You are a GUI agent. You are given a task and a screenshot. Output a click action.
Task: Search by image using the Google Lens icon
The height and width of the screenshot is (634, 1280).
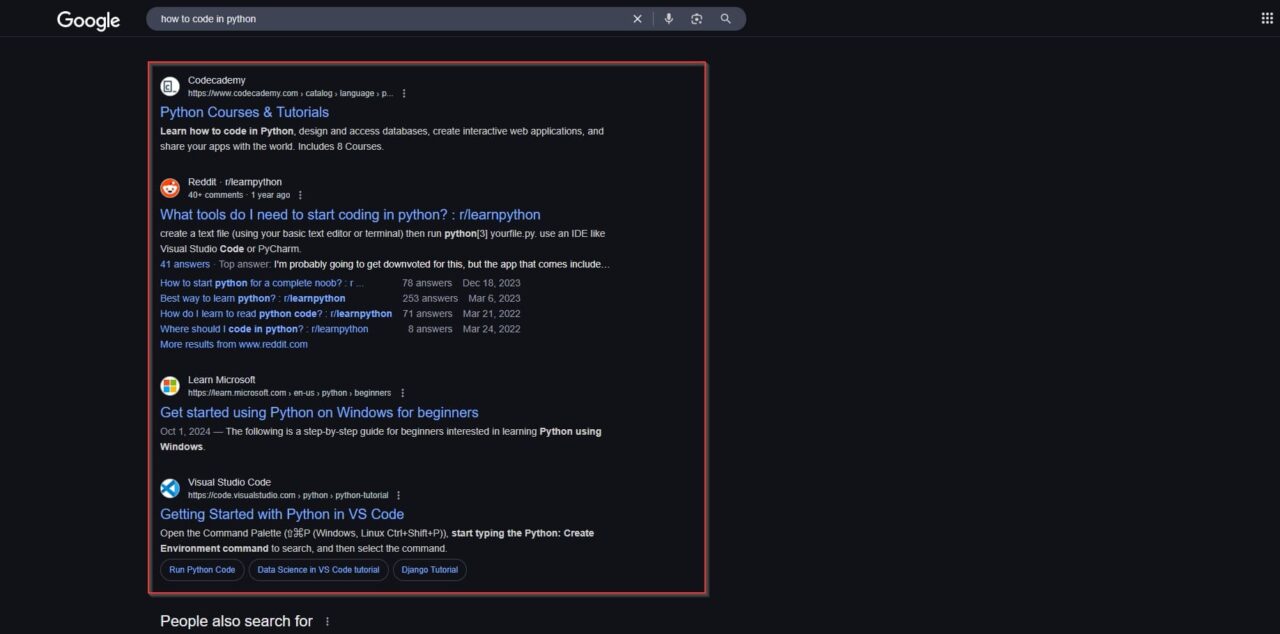tap(697, 18)
